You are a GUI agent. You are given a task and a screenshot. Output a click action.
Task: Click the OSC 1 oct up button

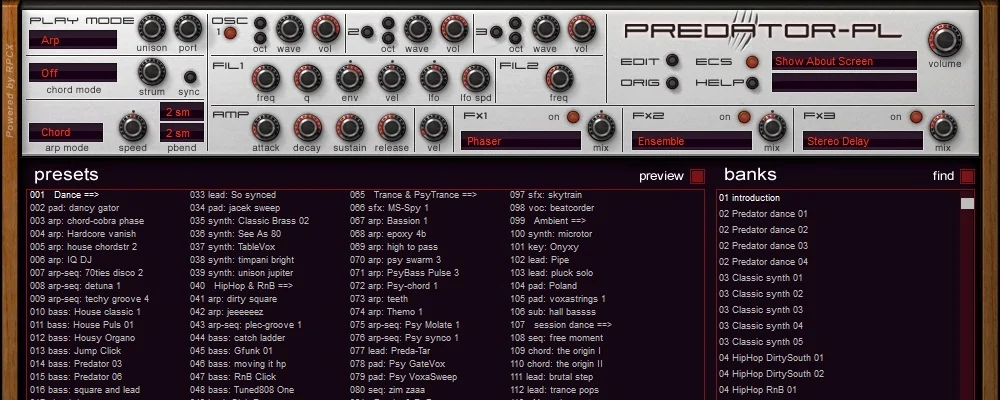260,23
